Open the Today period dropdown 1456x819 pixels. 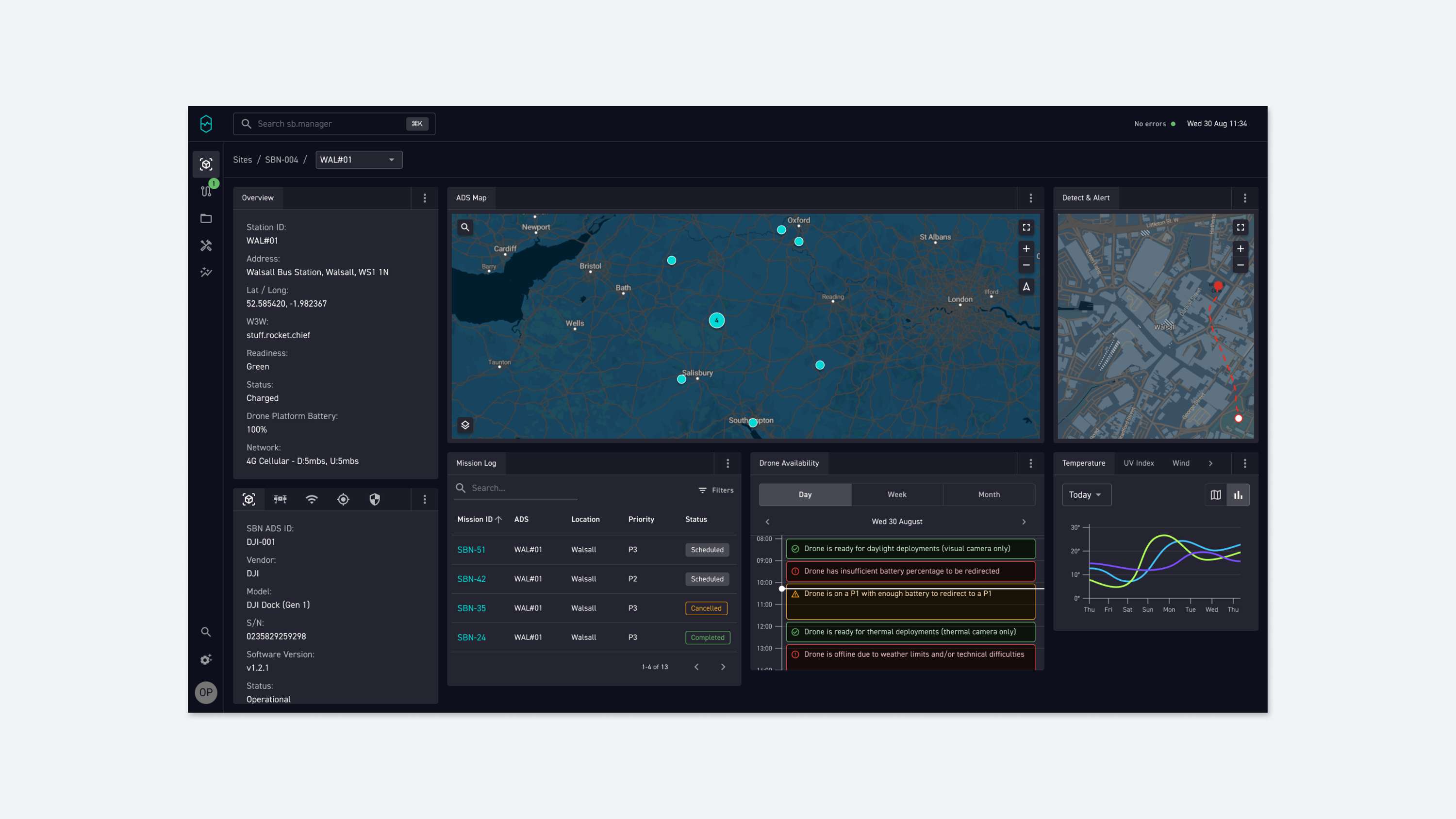point(1086,495)
